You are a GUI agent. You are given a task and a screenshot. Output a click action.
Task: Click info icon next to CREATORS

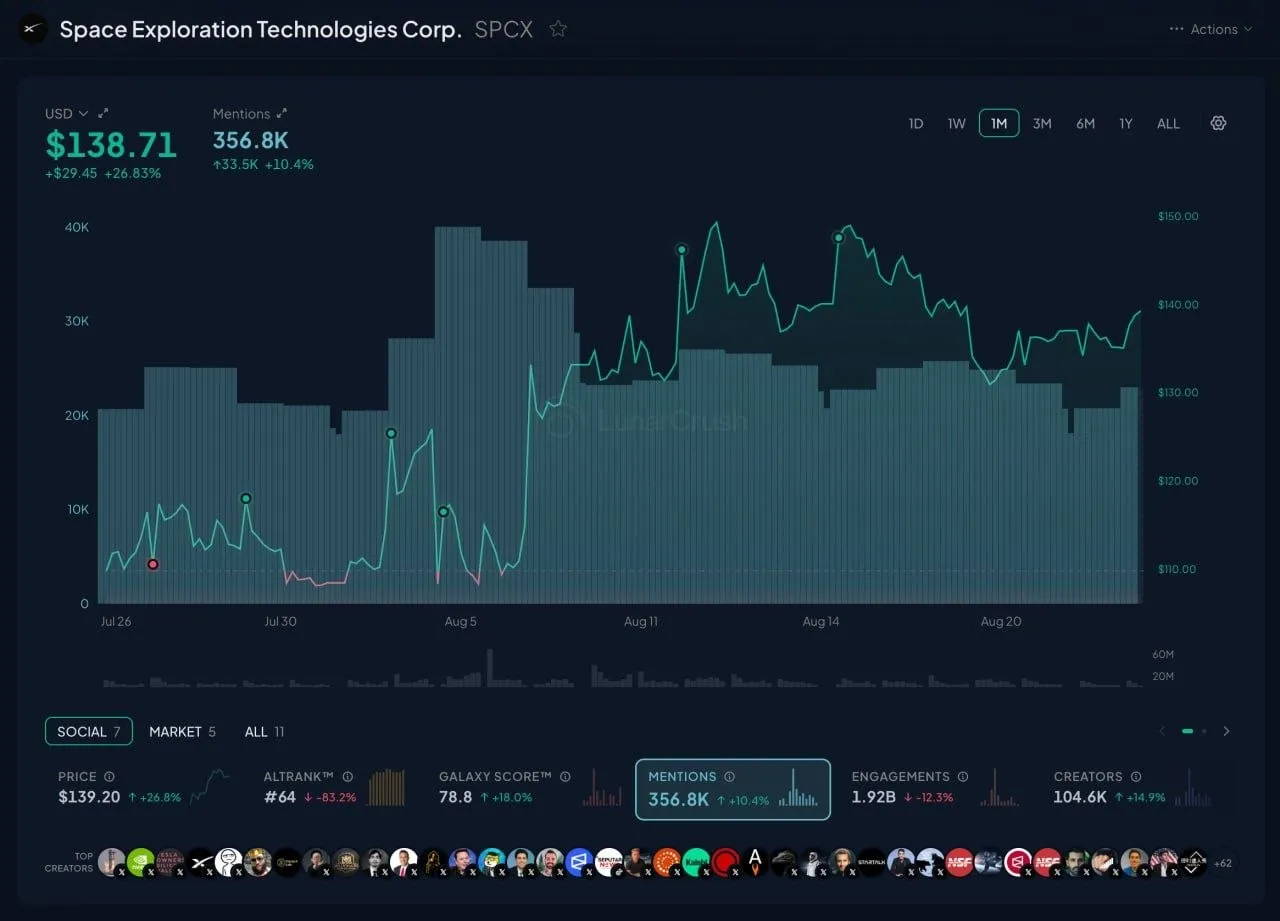[x=1136, y=776]
